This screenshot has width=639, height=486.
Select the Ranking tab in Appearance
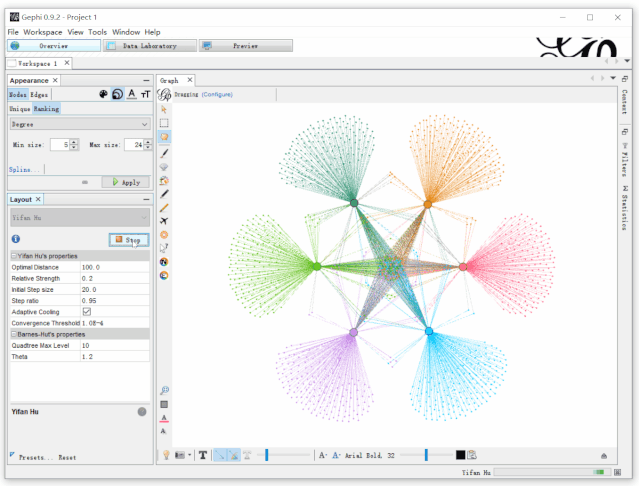[46, 109]
